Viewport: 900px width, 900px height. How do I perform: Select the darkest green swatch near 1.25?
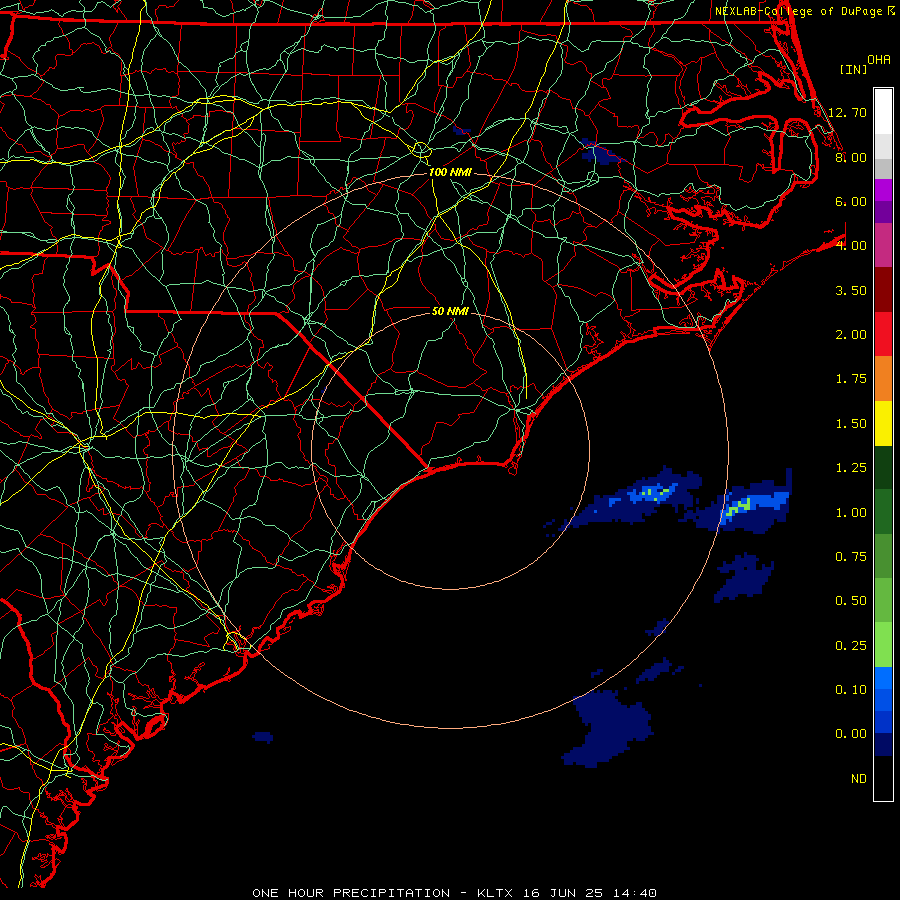point(883,467)
